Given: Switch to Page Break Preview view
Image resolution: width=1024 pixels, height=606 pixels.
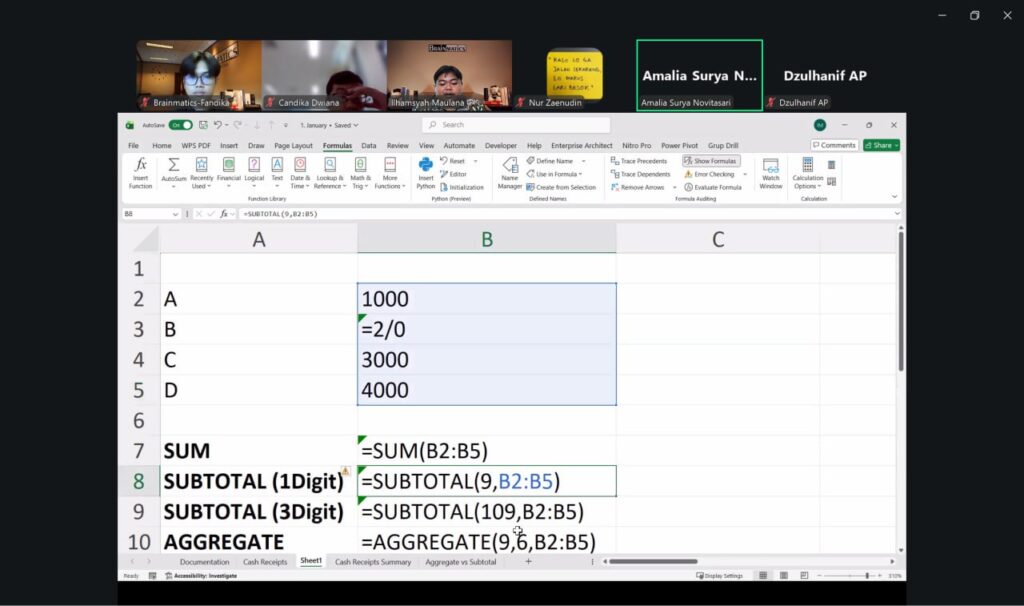Looking at the screenshot, I should 802,576.
